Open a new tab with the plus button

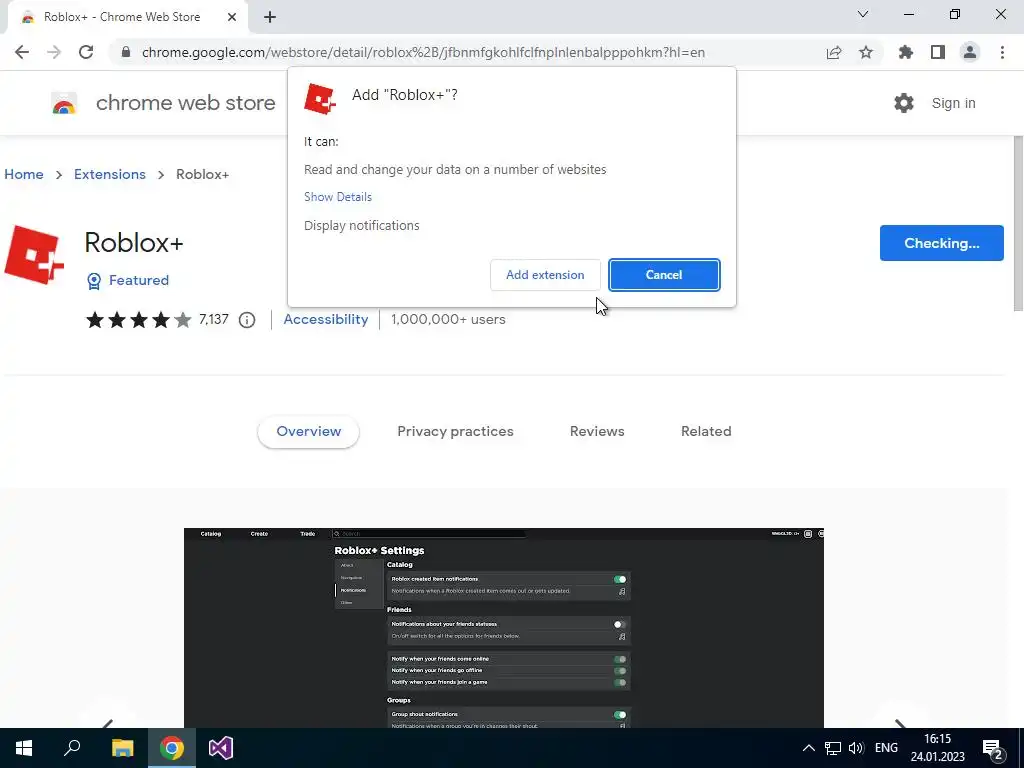(x=270, y=17)
